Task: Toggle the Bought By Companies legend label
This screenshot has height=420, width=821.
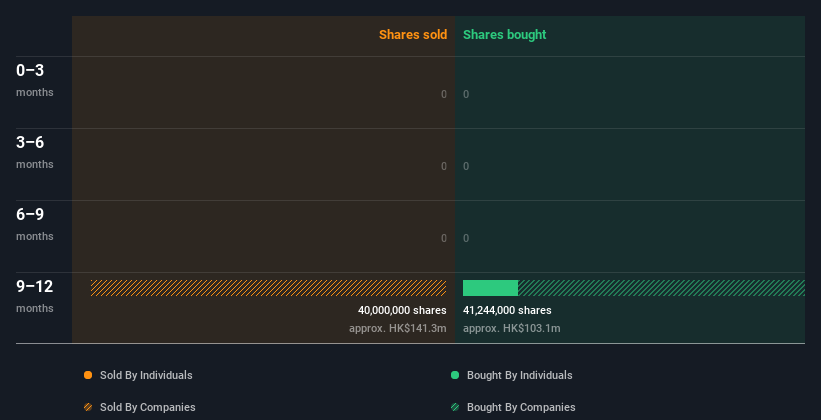Action: coord(521,407)
